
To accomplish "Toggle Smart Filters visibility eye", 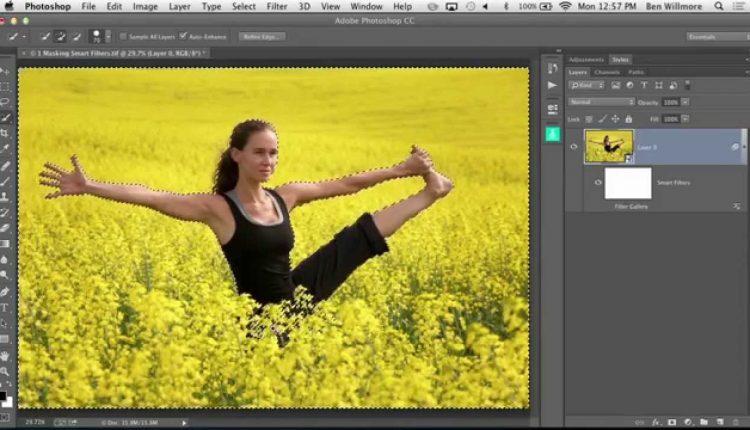I will [598, 182].
